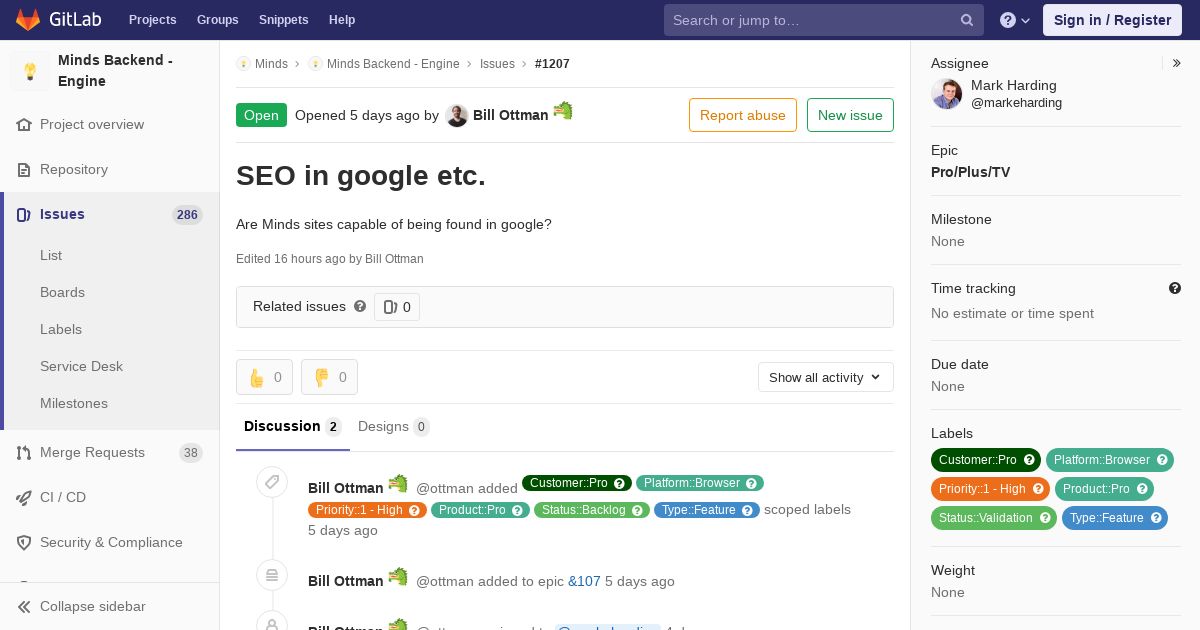The width and height of the screenshot is (1200, 630).
Task: Click the related issues count badge
Action: pyautogui.click(x=397, y=307)
